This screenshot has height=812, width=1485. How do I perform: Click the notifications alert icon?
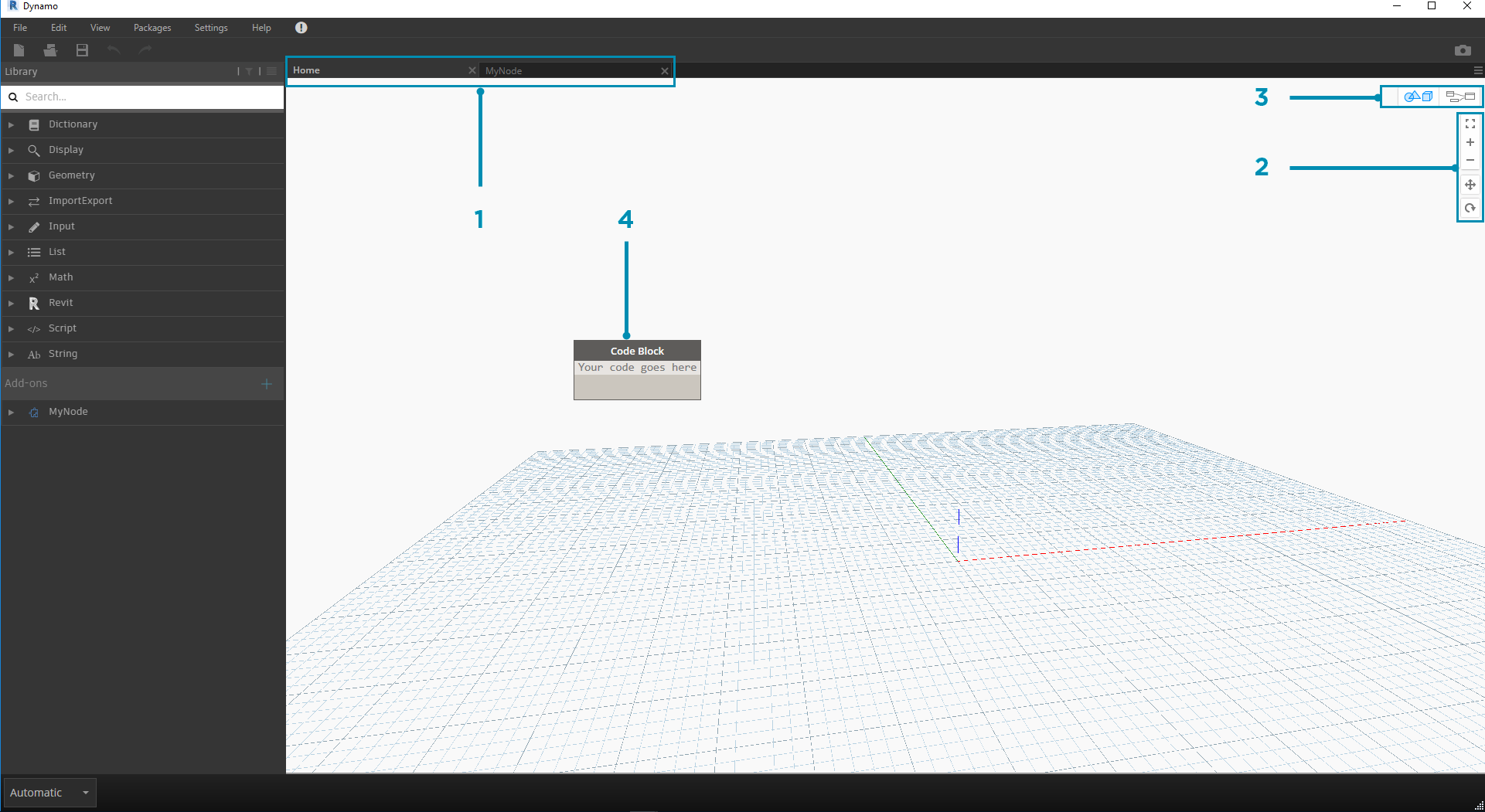(301, 28)
